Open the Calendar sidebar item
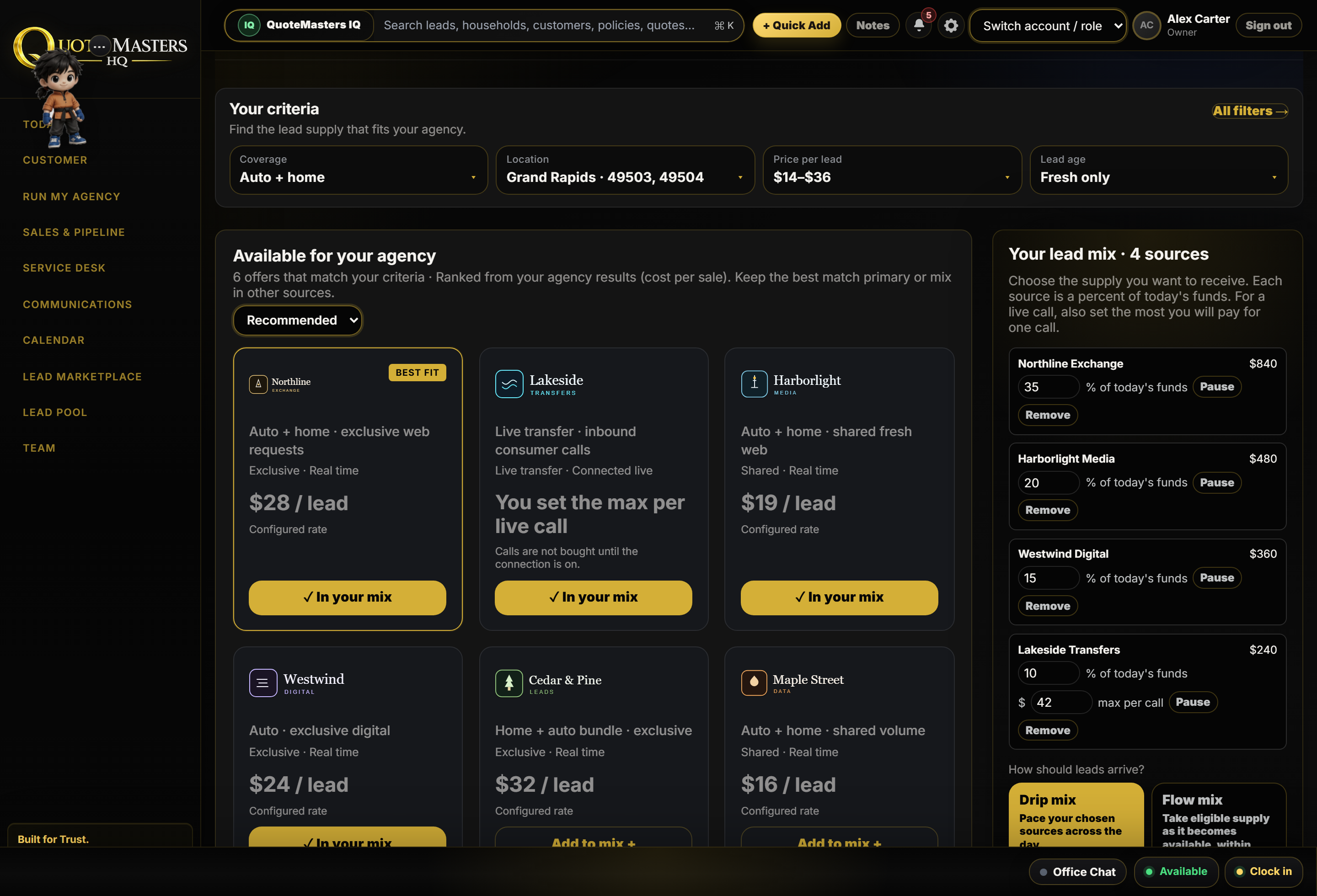The width and height of the screenshot is (1317, 896). (x=54, y=341)
